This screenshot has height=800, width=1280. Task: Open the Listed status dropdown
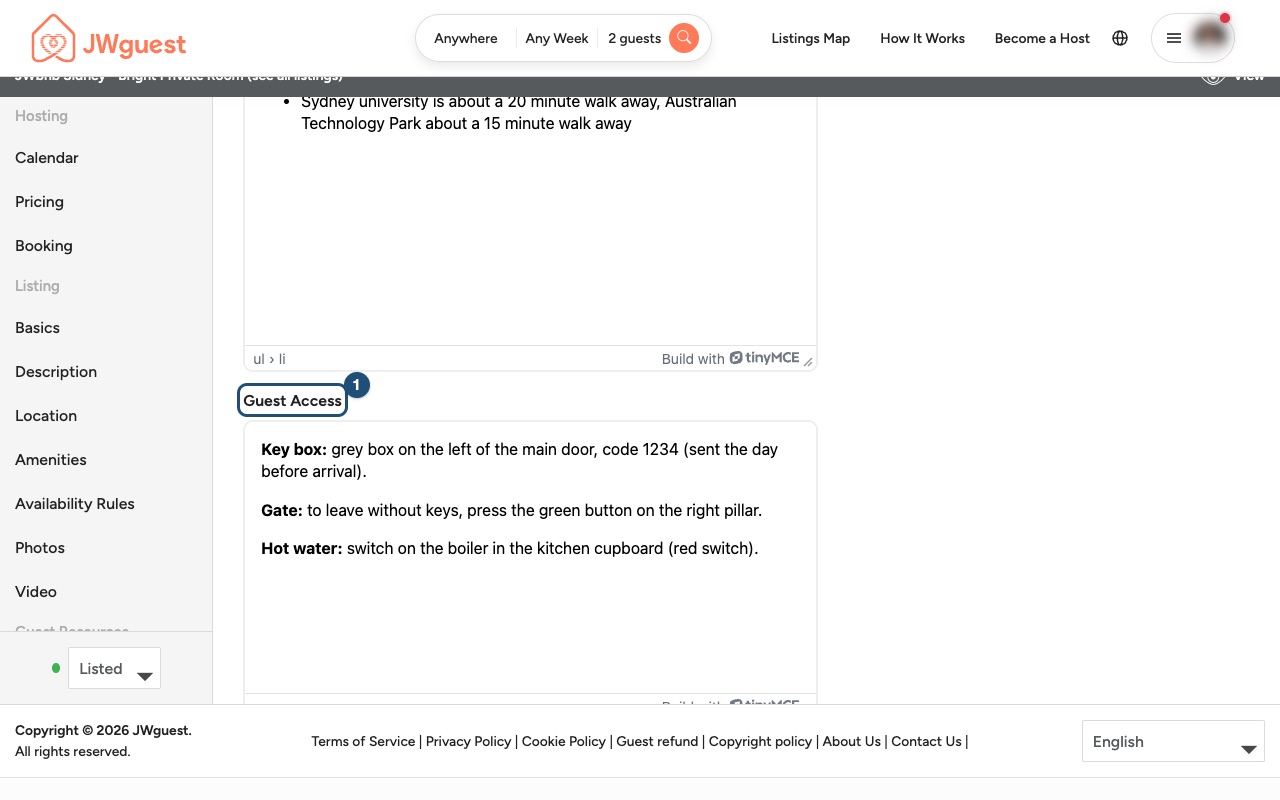(x=114, y=669)
